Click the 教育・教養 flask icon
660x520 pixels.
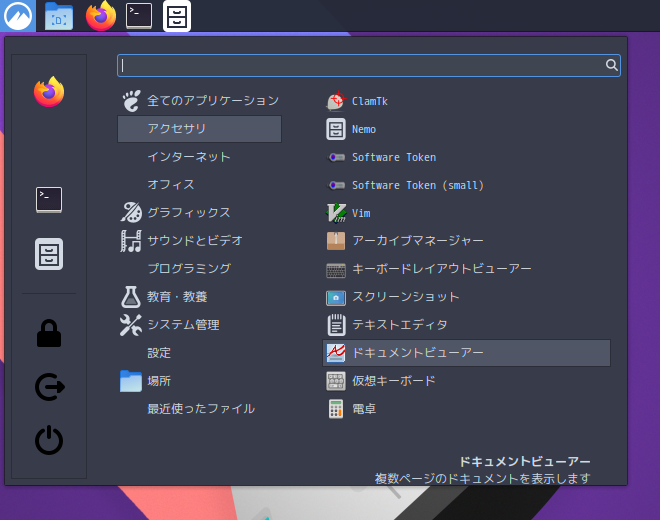[131, 297]
